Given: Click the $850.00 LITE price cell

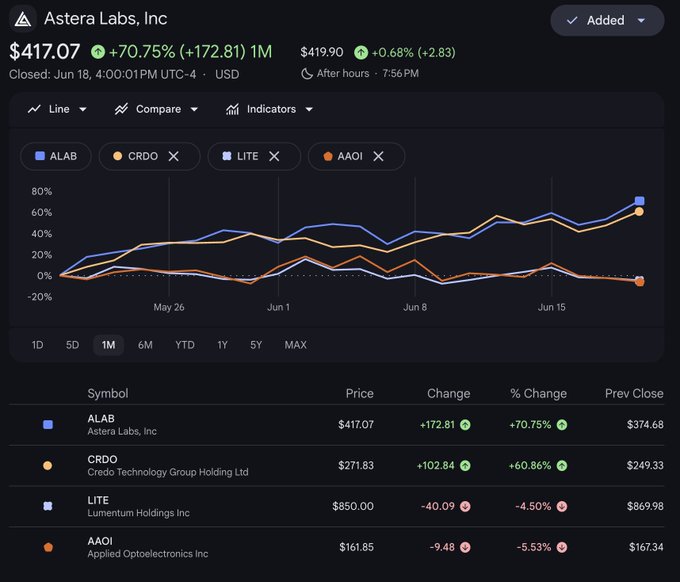Looking at the screenshot, I should 353,507.
